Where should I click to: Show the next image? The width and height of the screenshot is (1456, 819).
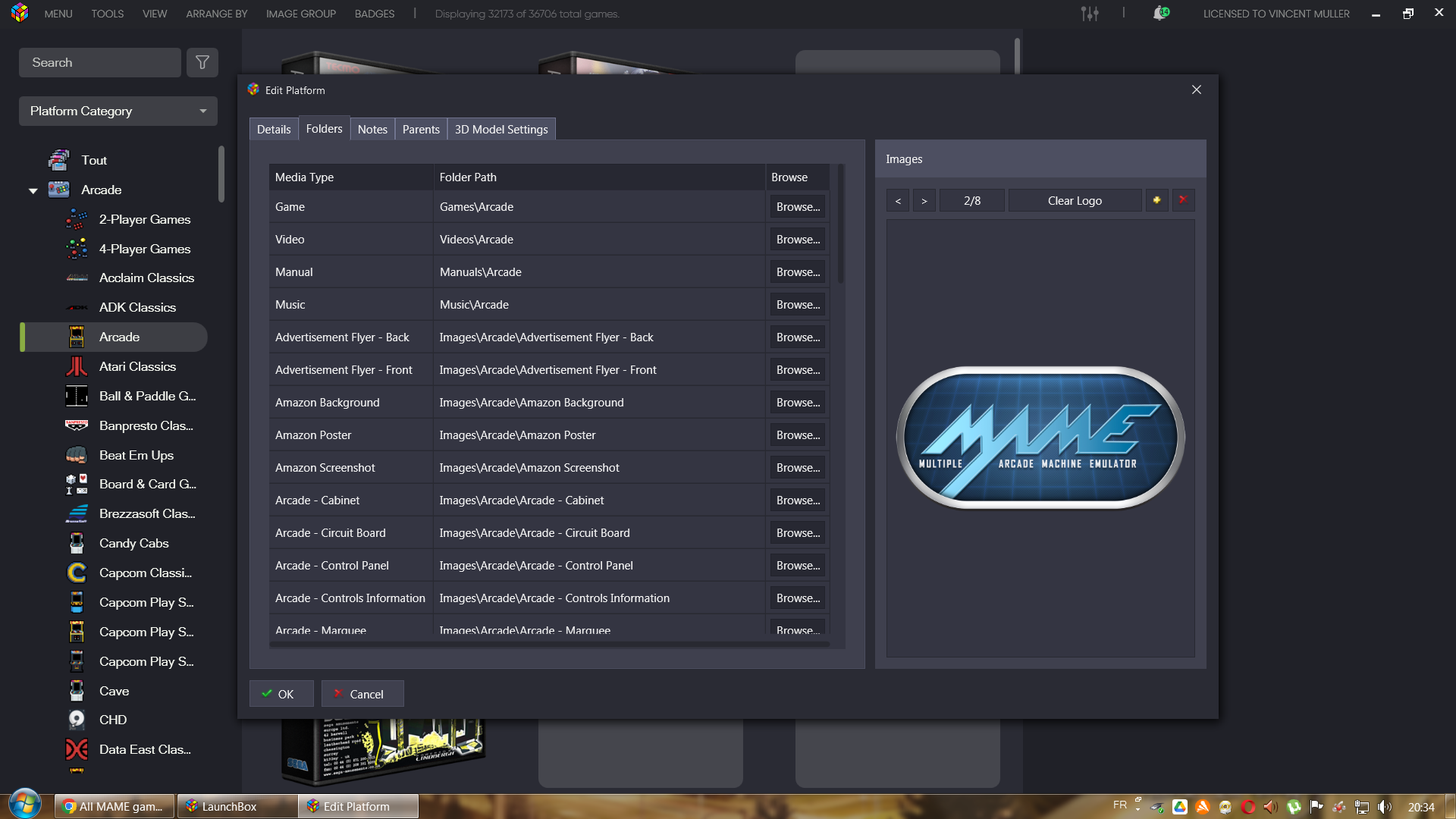tap(924, 200)
